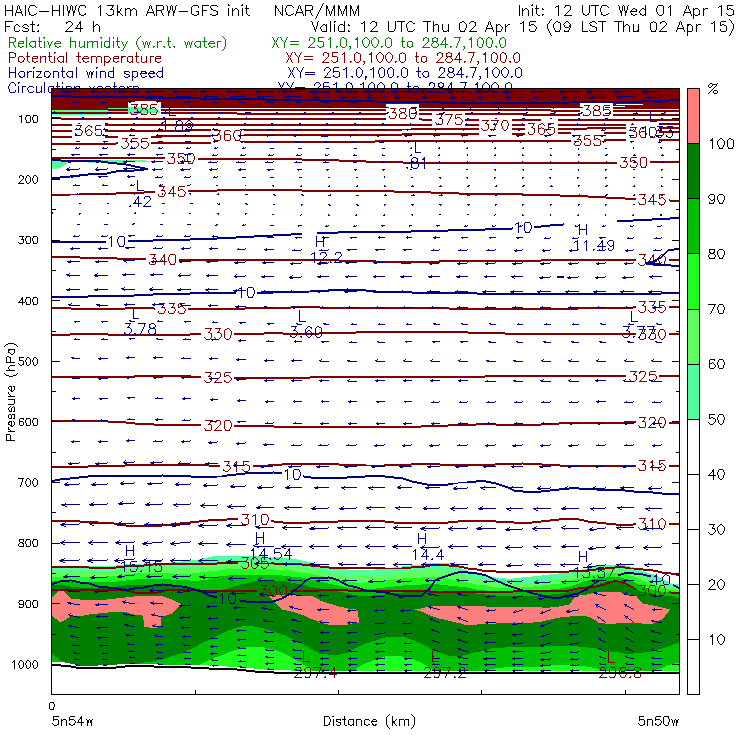Click the "297.2" surface temperature minimum value
Image resolution: width=740 pixels, height=740 pixels.
445,672
